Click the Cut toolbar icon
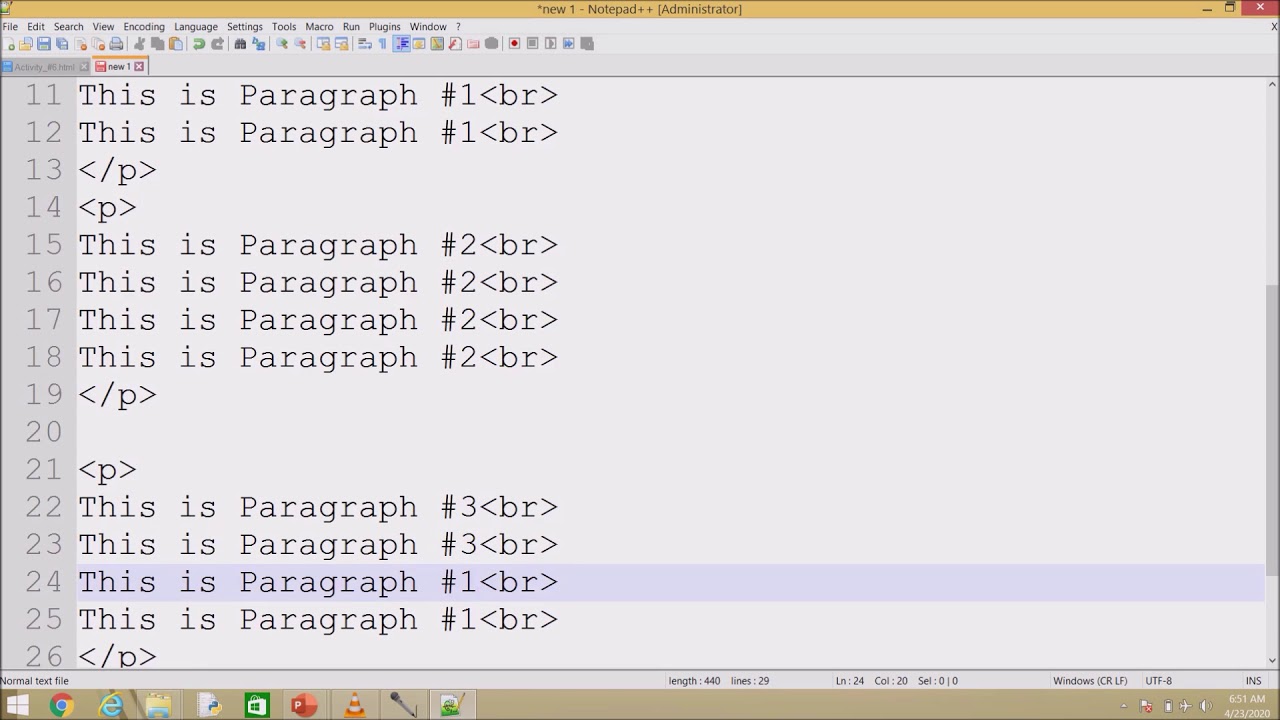Screen dimensions: 1280x720 pos(139,44)
